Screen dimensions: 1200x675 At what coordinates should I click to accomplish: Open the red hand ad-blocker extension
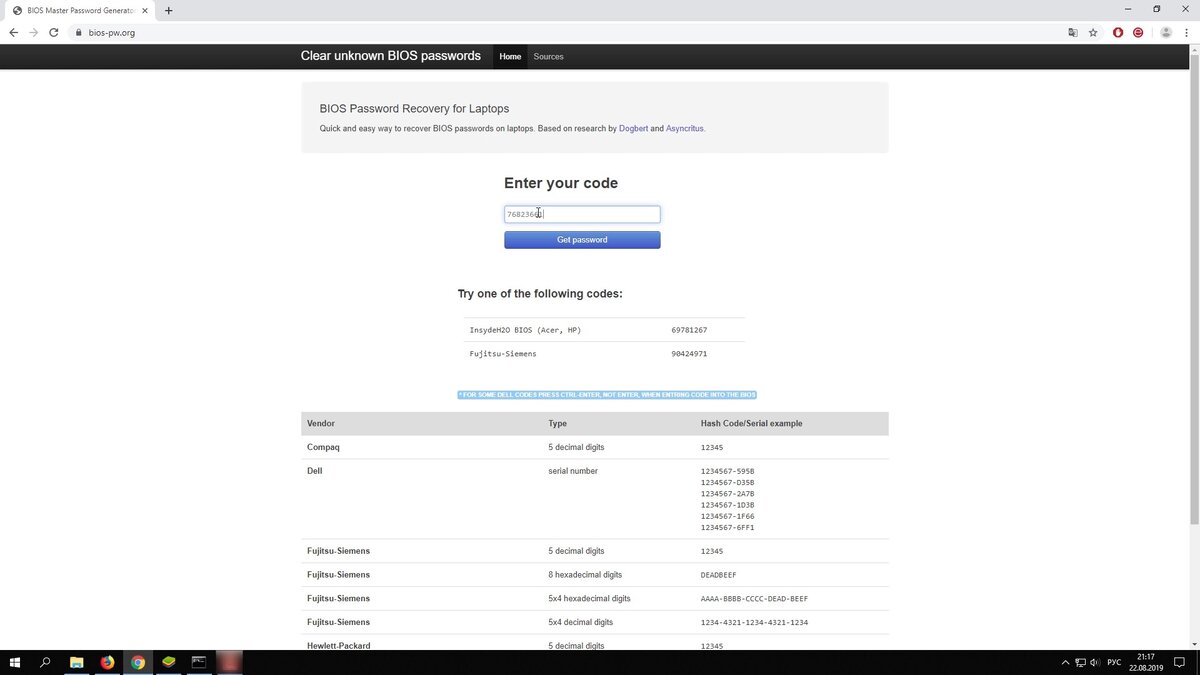pyautogui.click(x=1118, y=32)
